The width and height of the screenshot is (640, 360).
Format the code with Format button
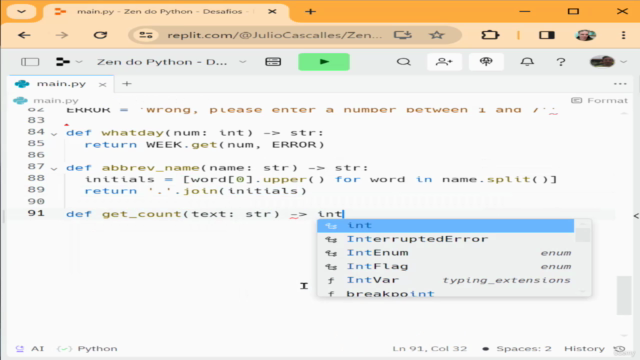pyautogui.click(x=599, y=100)
